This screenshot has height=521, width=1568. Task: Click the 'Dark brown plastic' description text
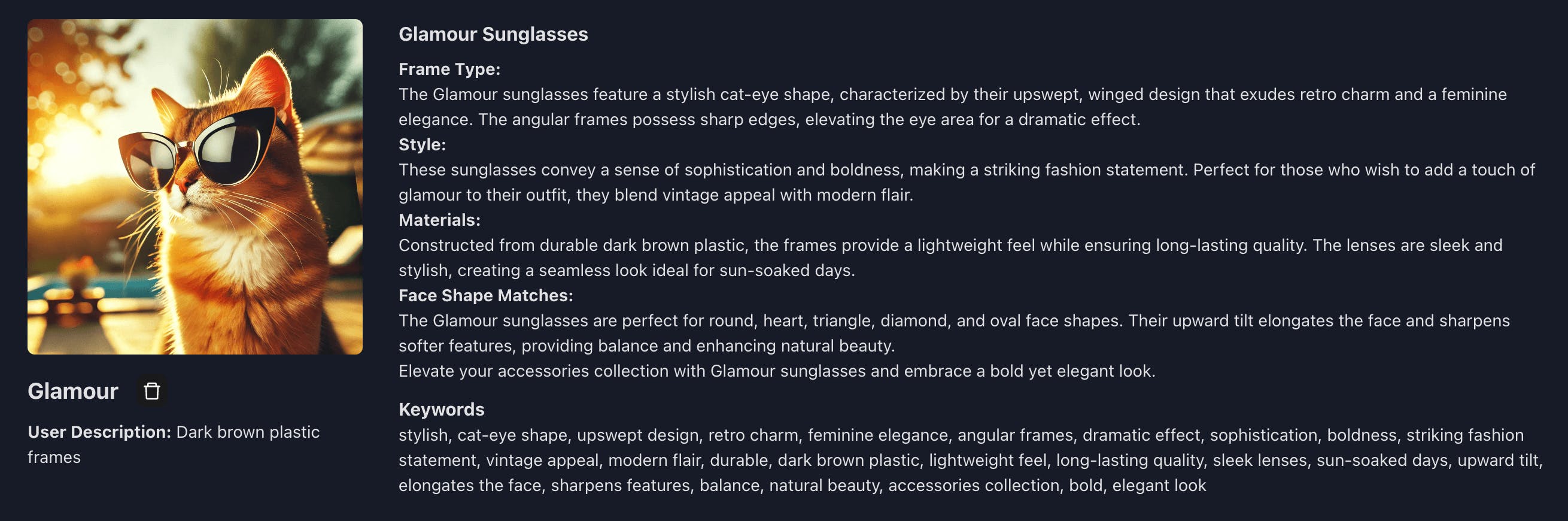point(247,432)
